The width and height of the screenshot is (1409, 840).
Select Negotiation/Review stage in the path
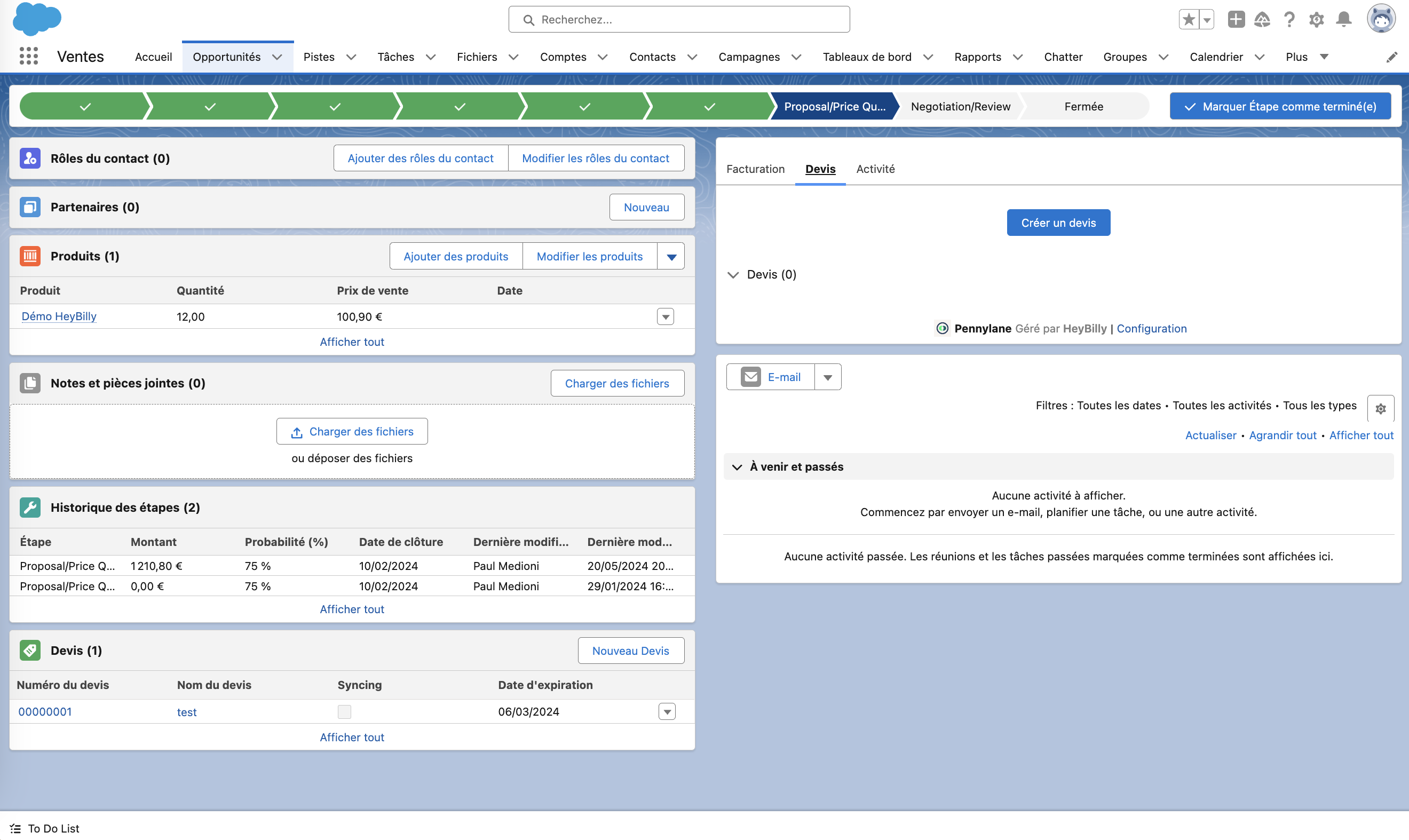point(960,106)
